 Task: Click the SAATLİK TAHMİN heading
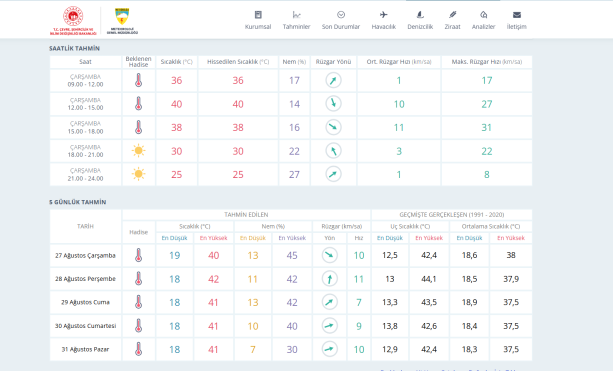tap(74, 48)
